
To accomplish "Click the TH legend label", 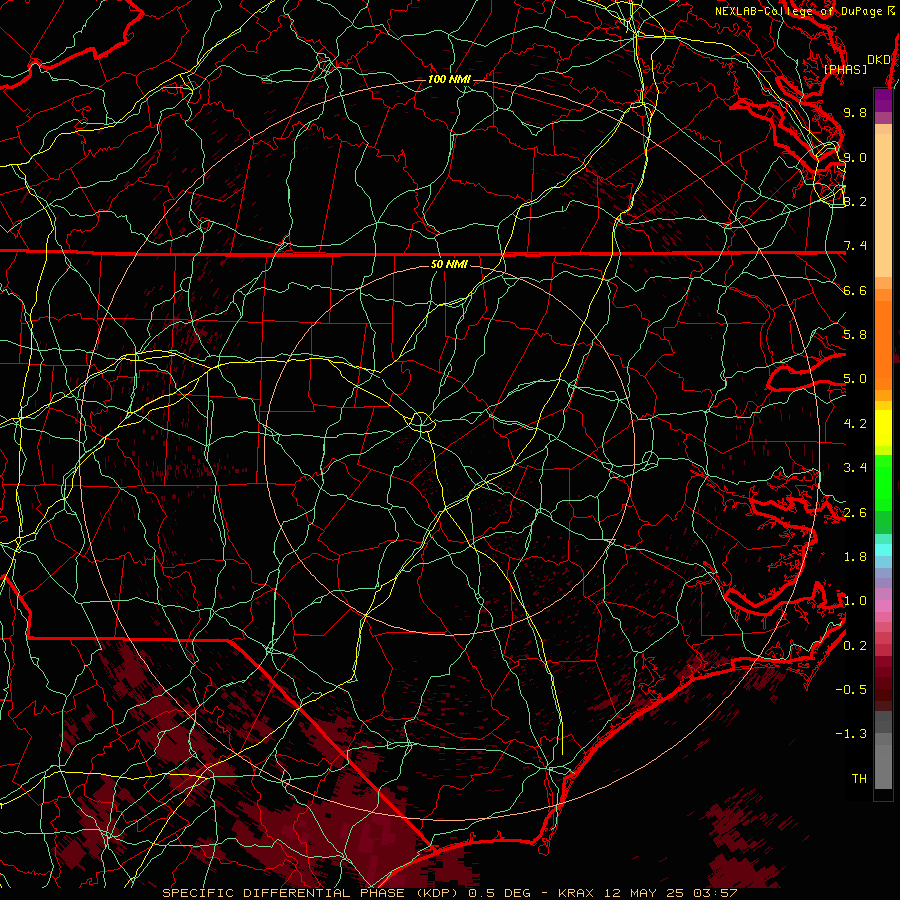I will (859, 779).
